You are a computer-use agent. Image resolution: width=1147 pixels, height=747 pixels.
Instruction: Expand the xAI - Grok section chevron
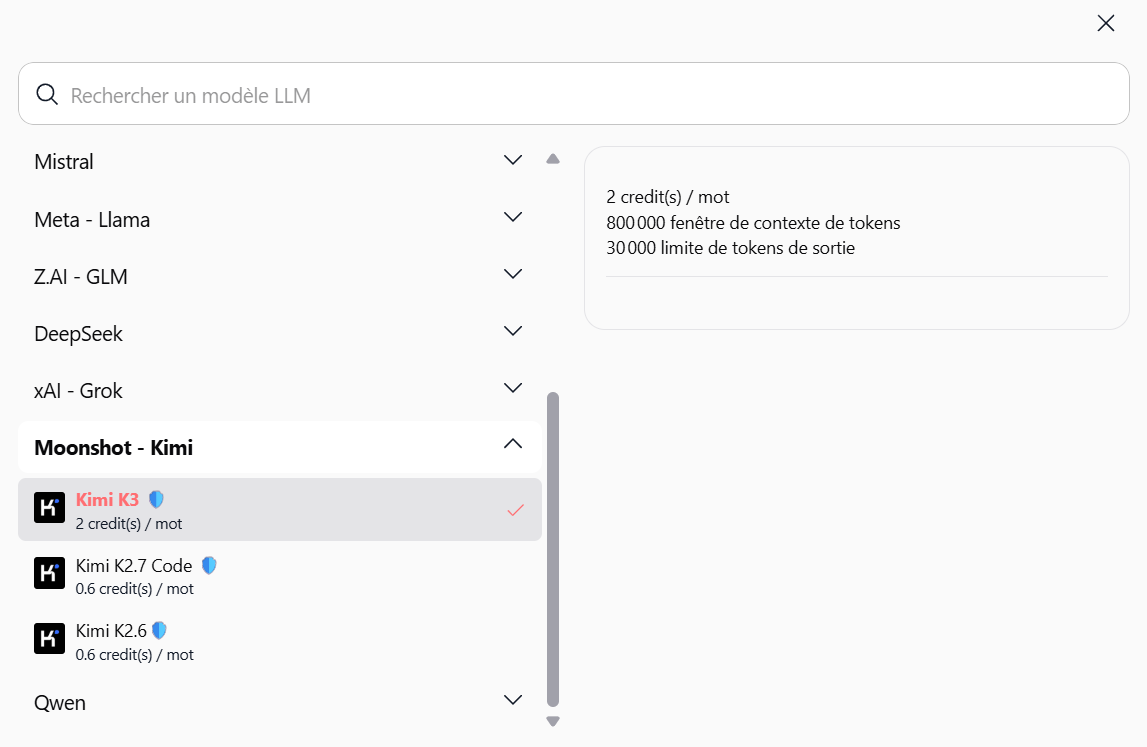[x=513, y=388]
